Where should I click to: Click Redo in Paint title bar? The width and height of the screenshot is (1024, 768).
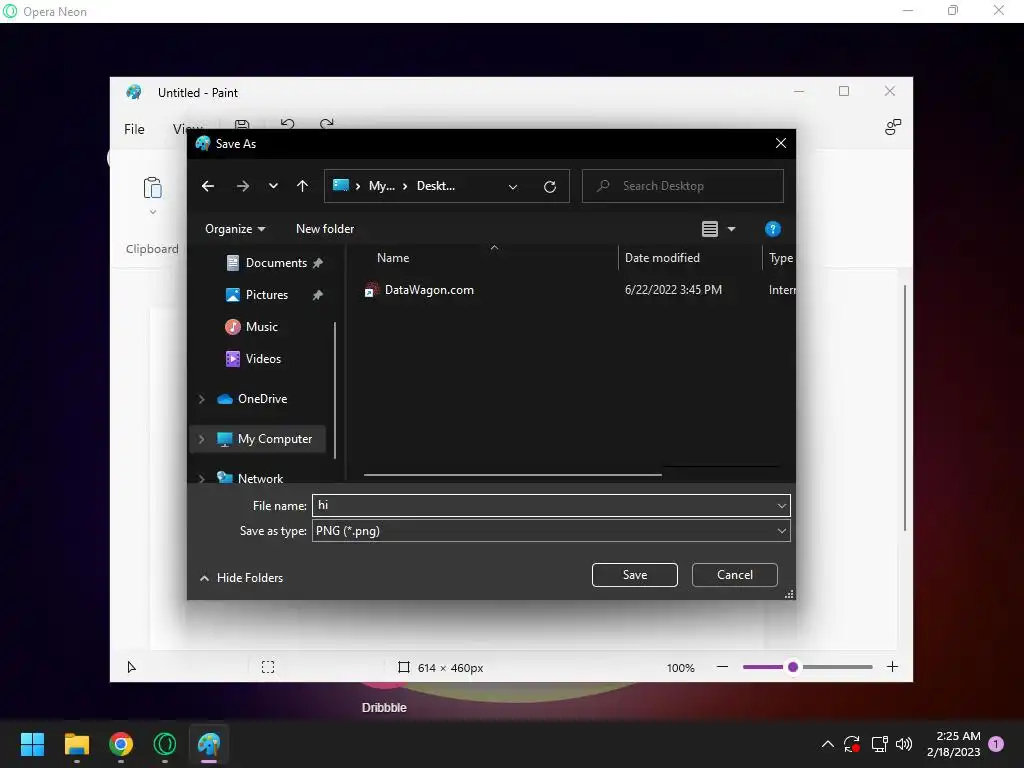(327, 123)
